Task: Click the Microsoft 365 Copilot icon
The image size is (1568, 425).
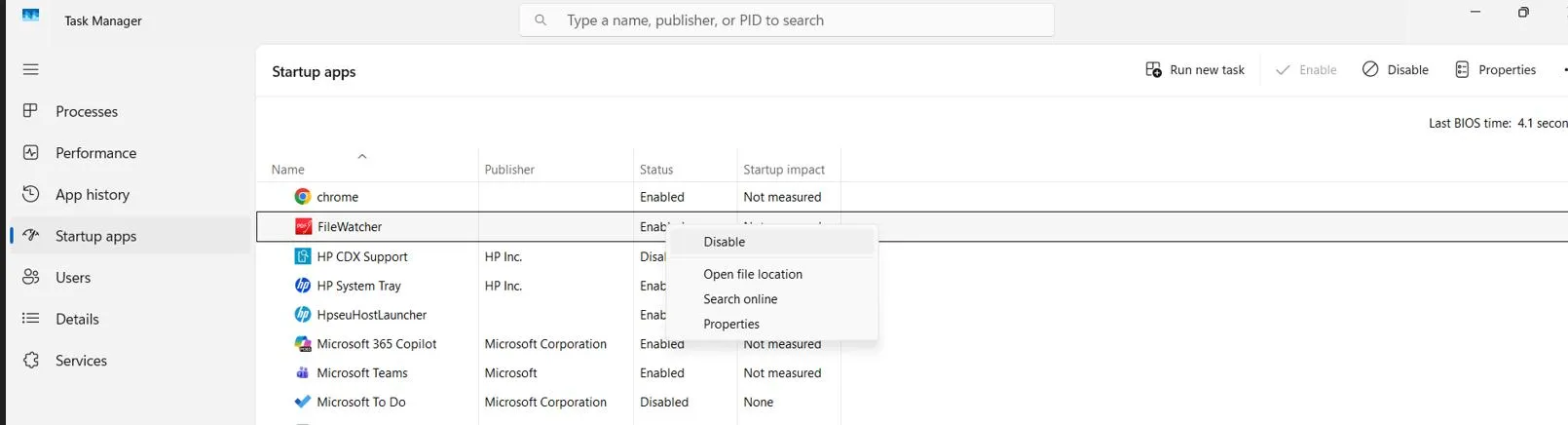Action: click(x=303, y=344)
